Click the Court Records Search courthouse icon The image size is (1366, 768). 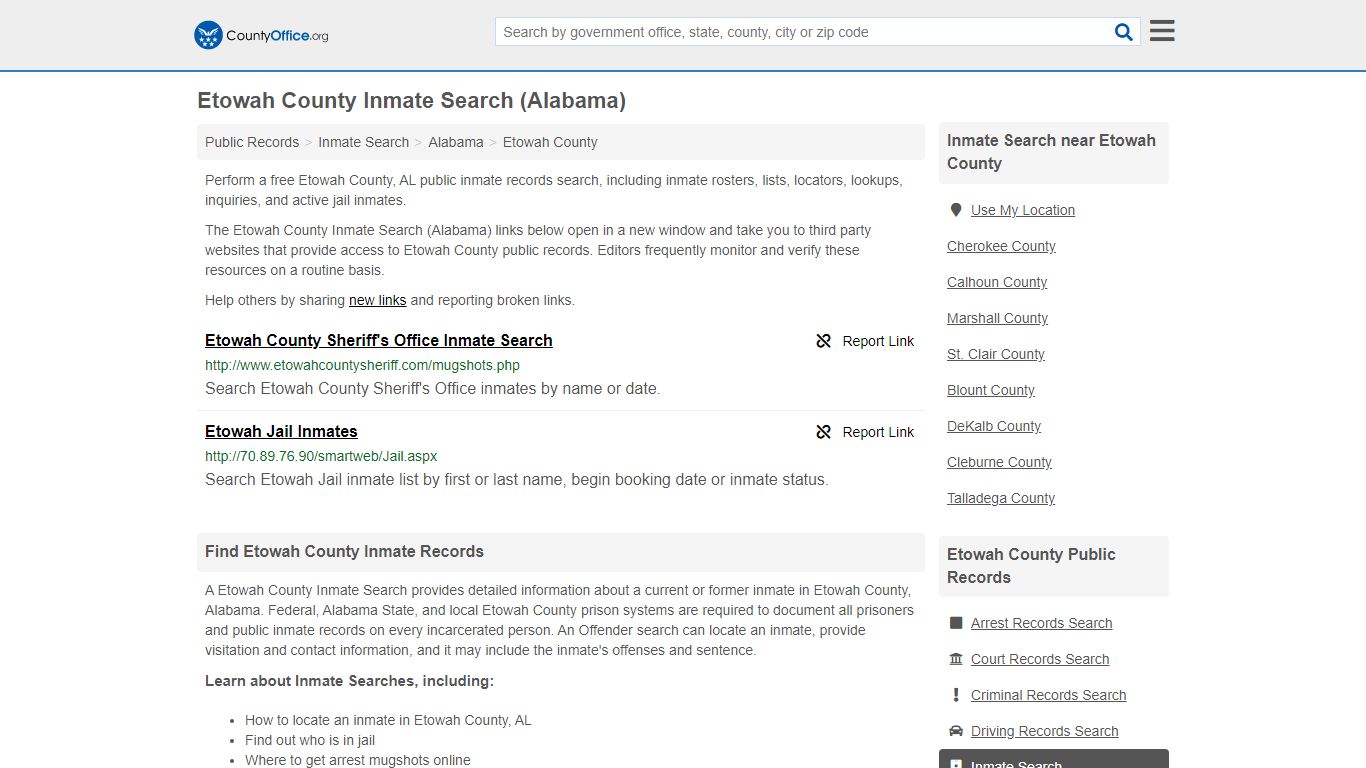(x=956, y=659)
